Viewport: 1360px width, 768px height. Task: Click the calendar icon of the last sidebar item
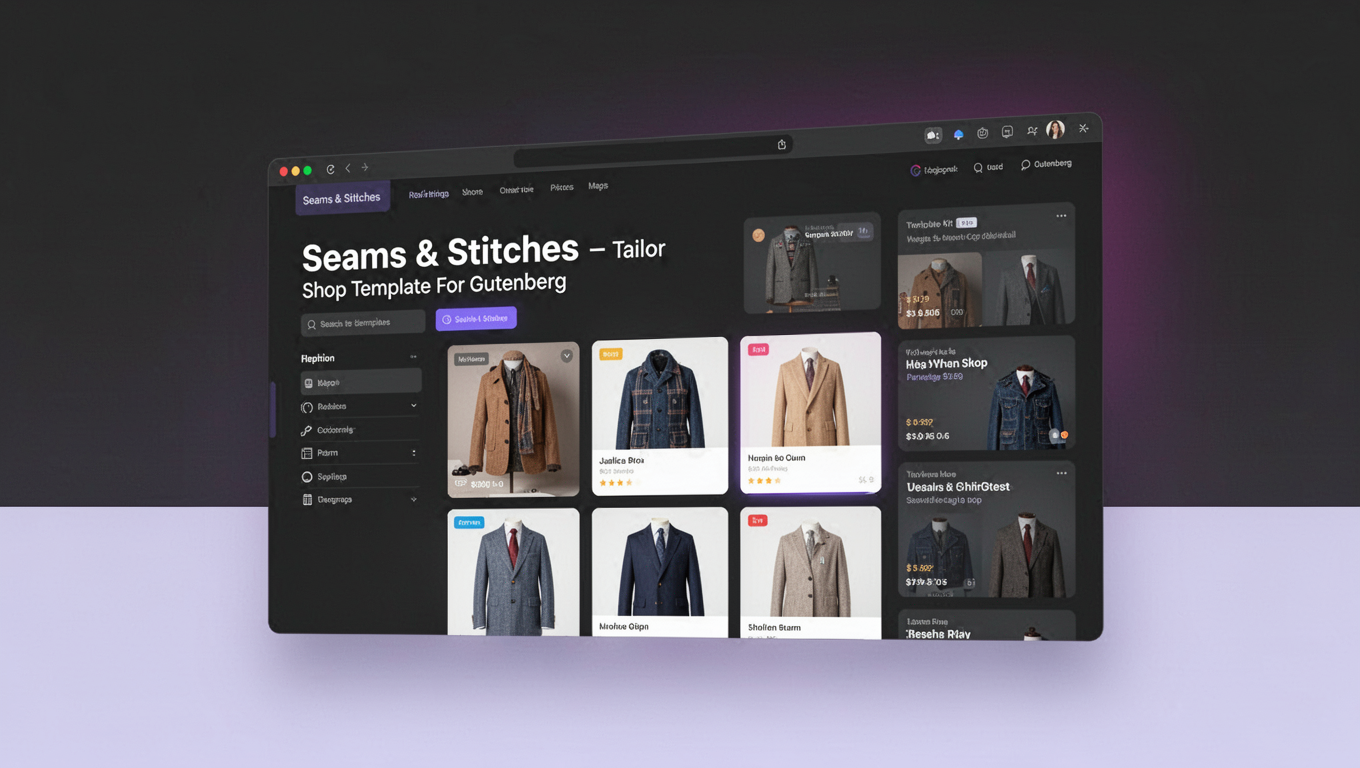coord(307,500)
